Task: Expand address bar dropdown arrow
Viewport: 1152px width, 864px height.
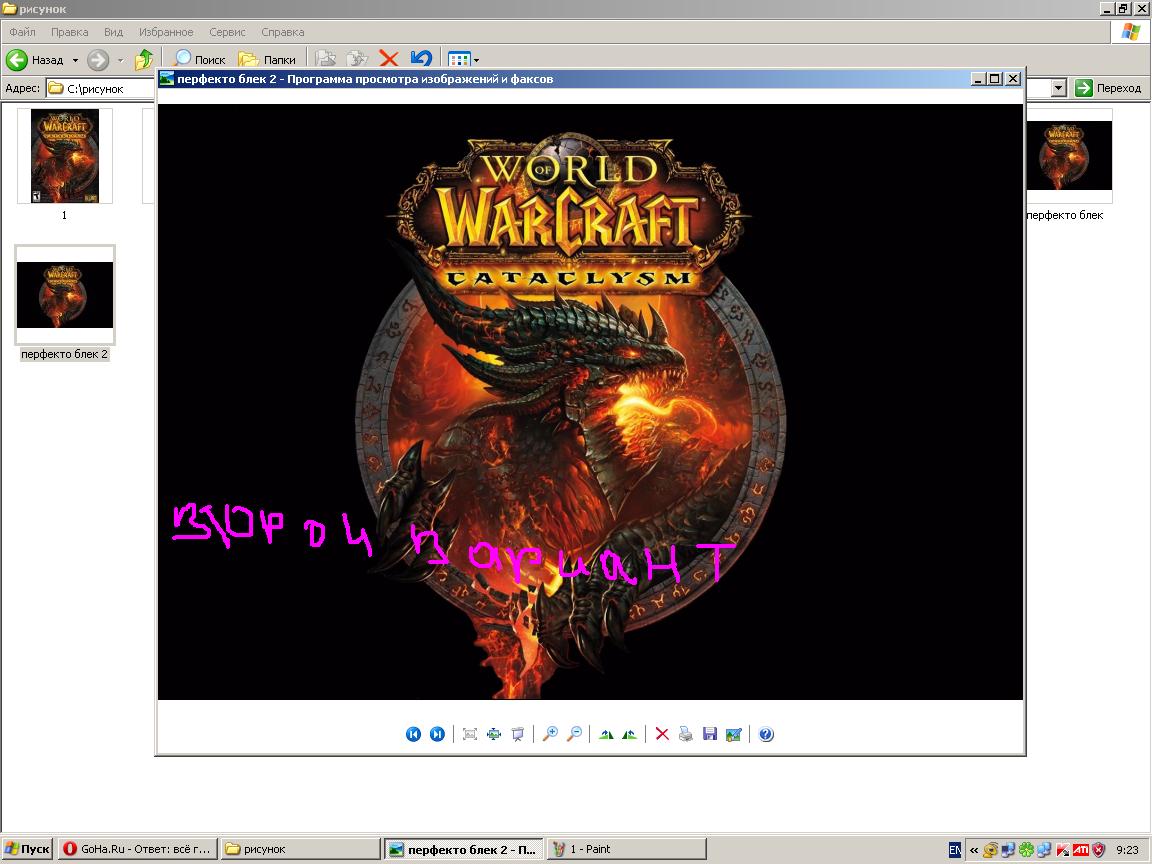Action: coord(1058,88)
